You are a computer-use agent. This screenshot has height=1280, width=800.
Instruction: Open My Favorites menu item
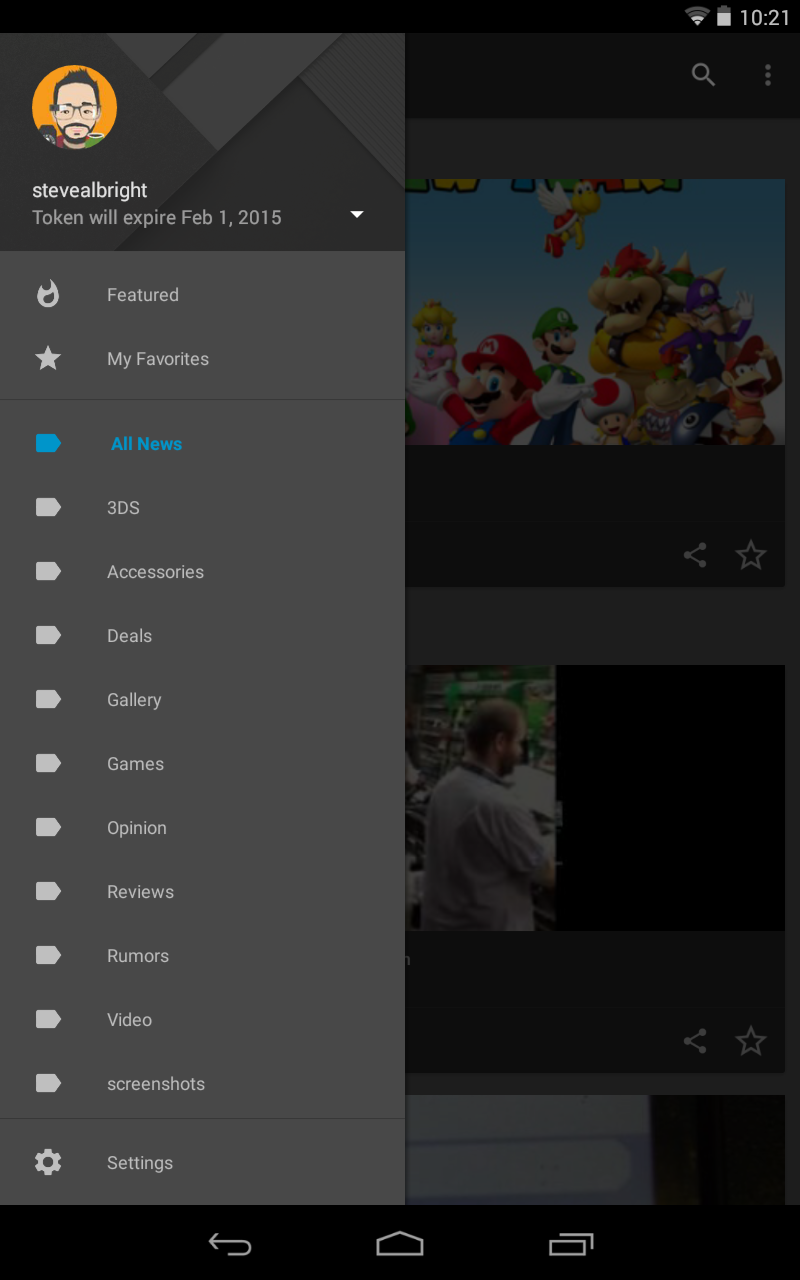(x=202, y=358)
